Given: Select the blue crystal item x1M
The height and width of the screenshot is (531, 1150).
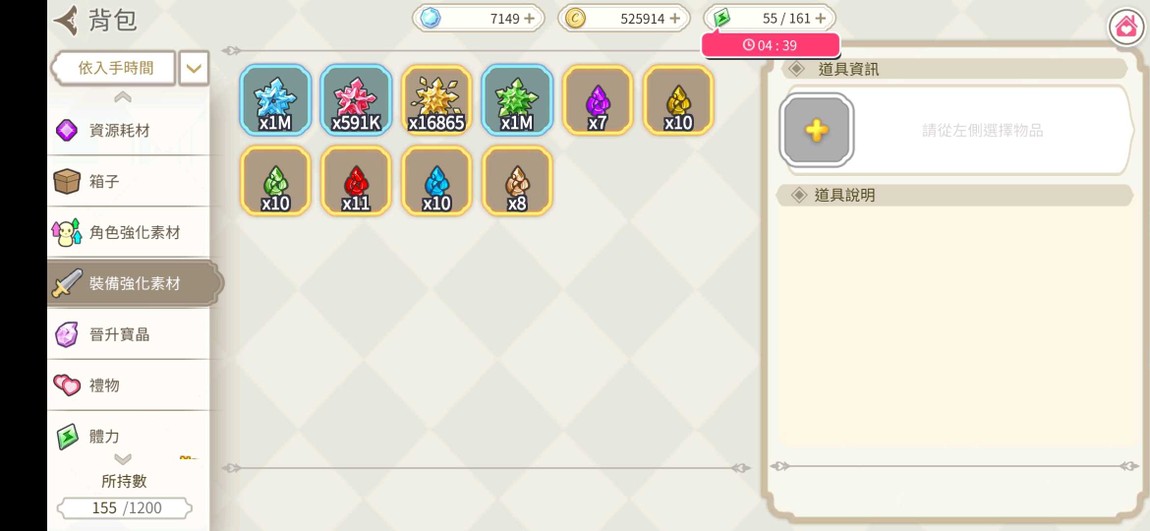Looking at the screenshot, I should coord(275,100).
